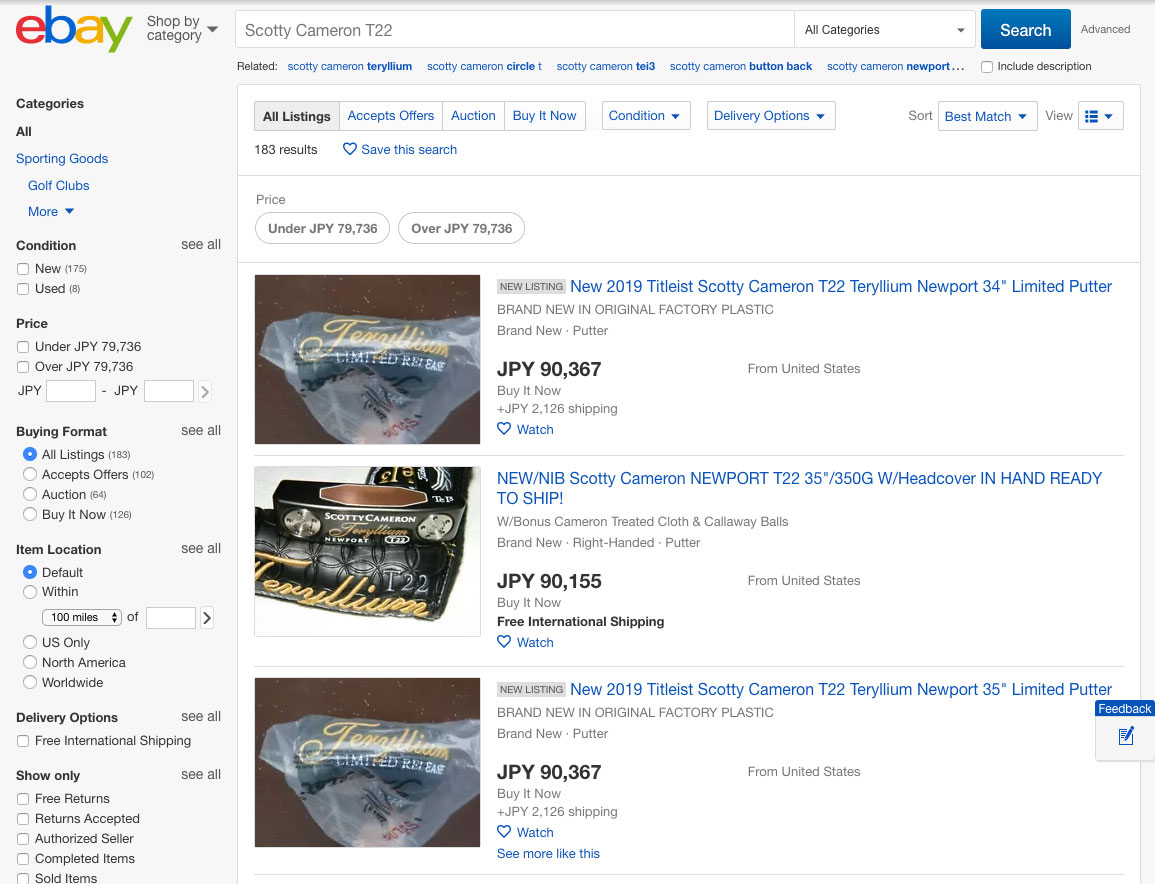
Task: Open the See more like this link
Action: click(x=548, y=854)
